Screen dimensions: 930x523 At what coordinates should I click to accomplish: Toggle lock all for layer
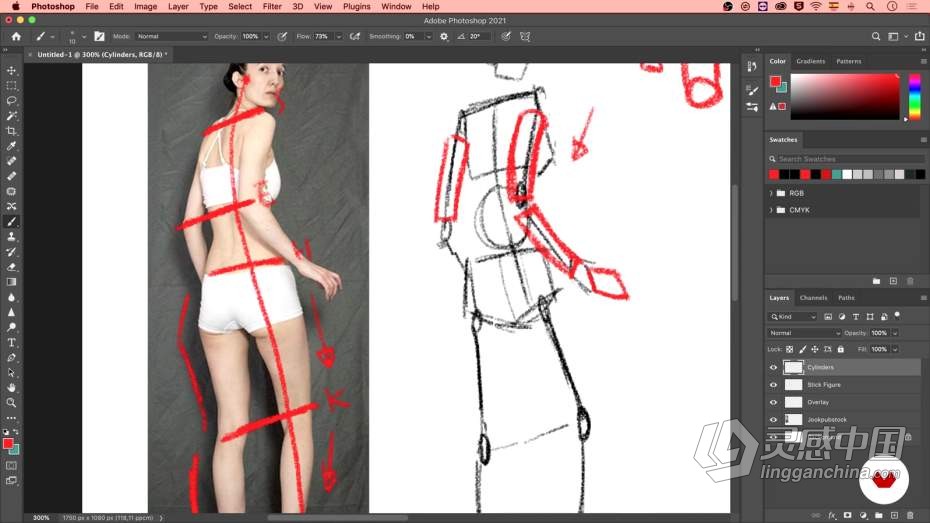click(840, 350)
